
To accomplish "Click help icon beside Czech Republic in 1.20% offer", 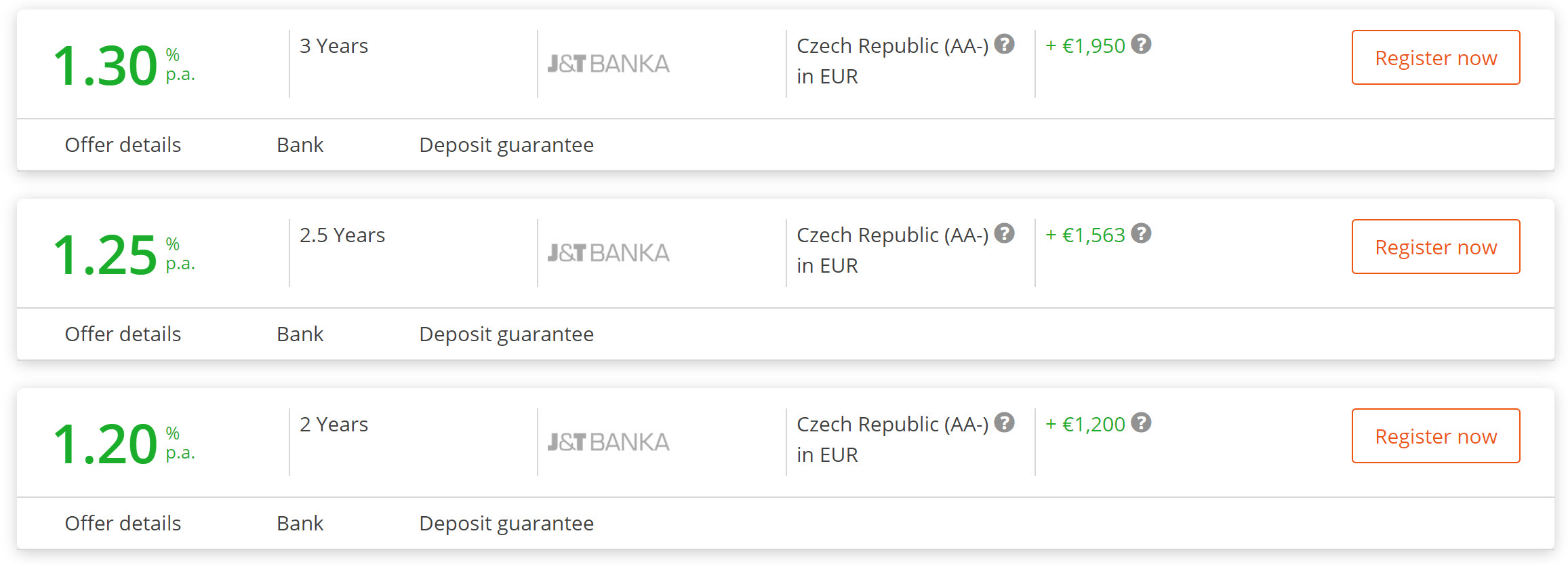I will point(1004,423).
